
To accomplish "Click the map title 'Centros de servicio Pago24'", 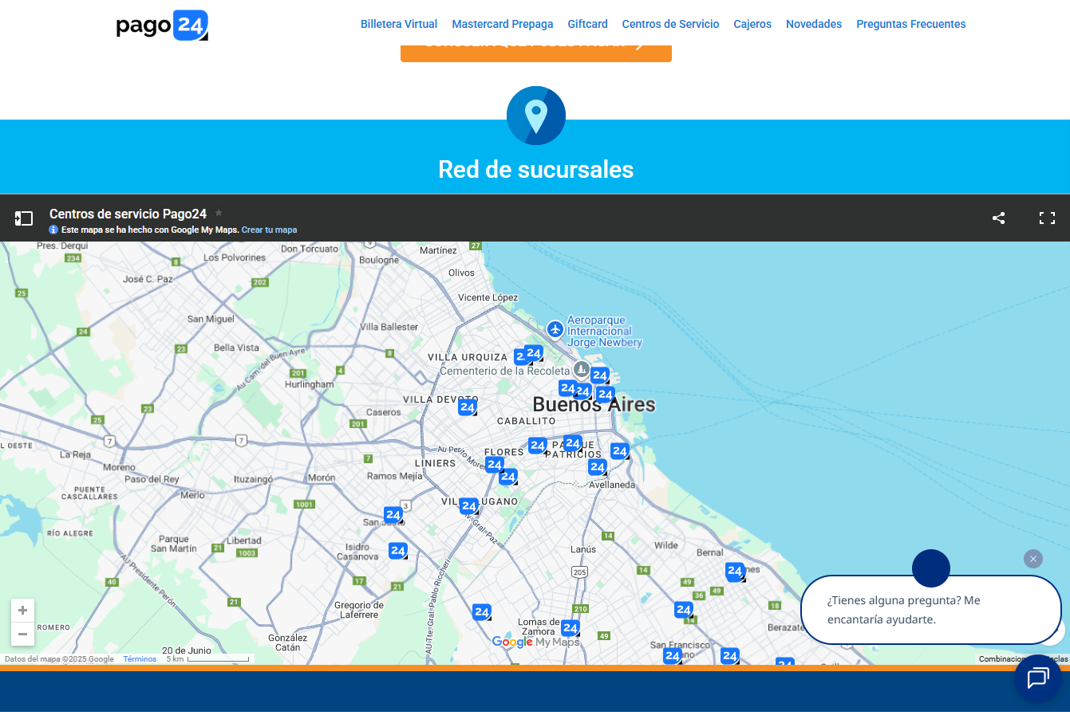I will (x=128, y=214).
